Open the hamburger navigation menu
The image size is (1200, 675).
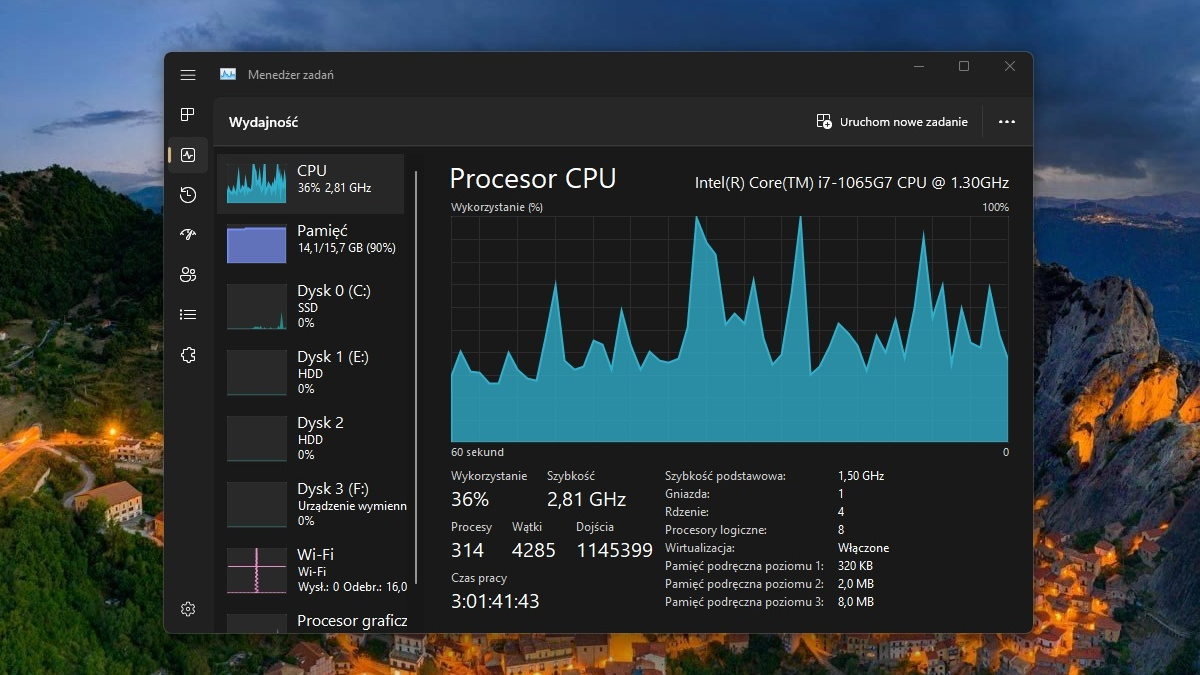point(188,75)
